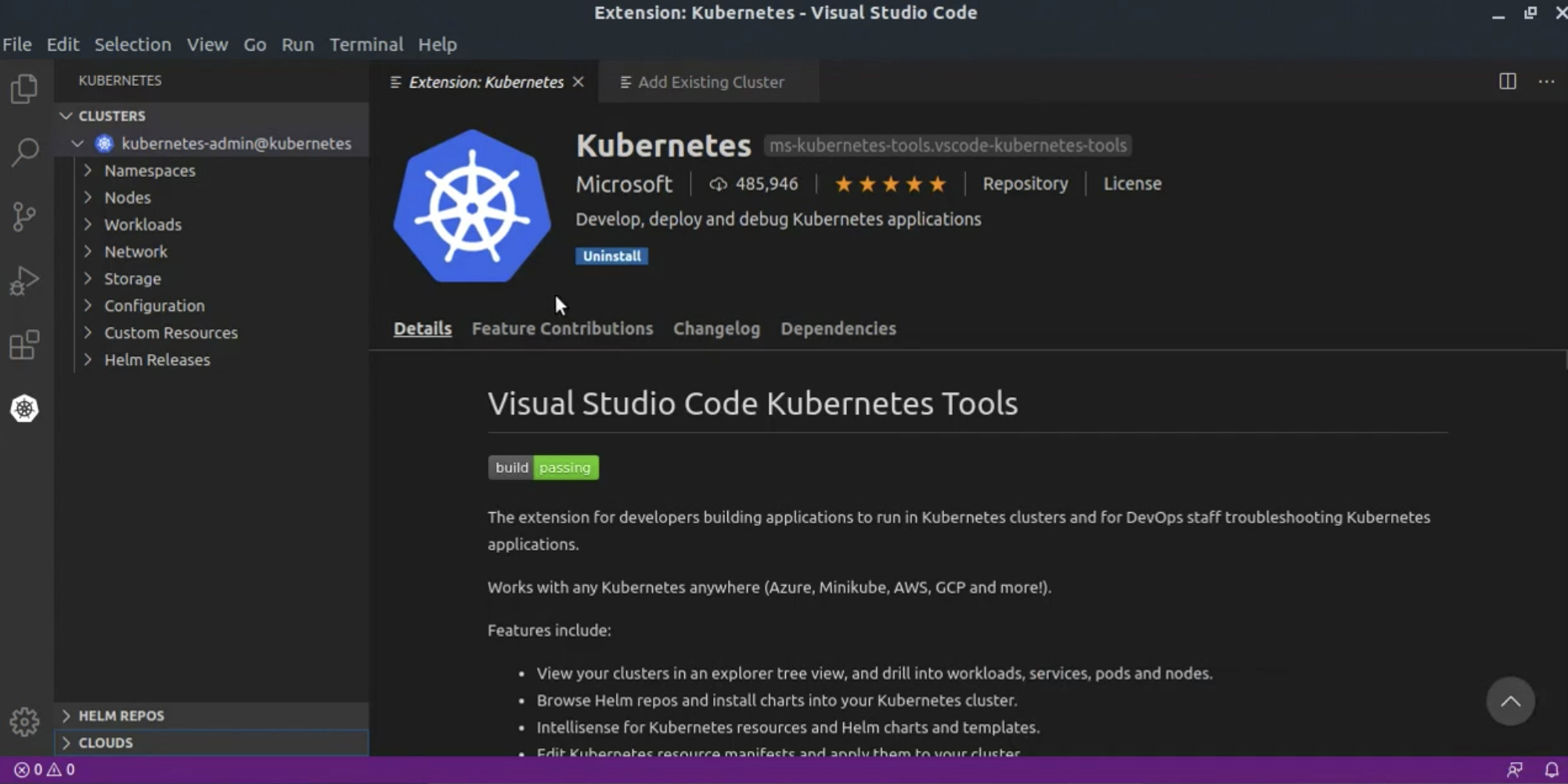1568x784 pixels.
Task: Select the Extension: Kubernetes editor tab
Action: (485, 81)
